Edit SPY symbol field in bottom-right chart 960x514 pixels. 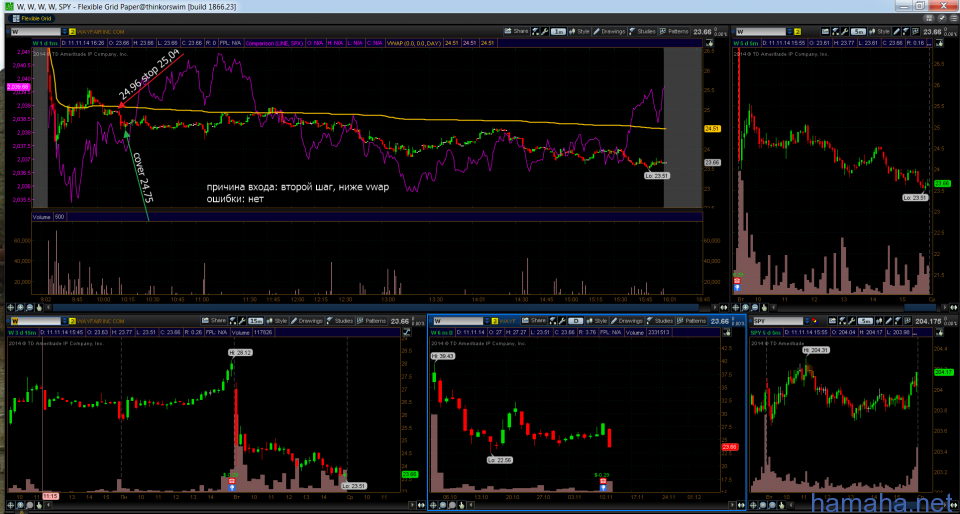tap(778, 321)
